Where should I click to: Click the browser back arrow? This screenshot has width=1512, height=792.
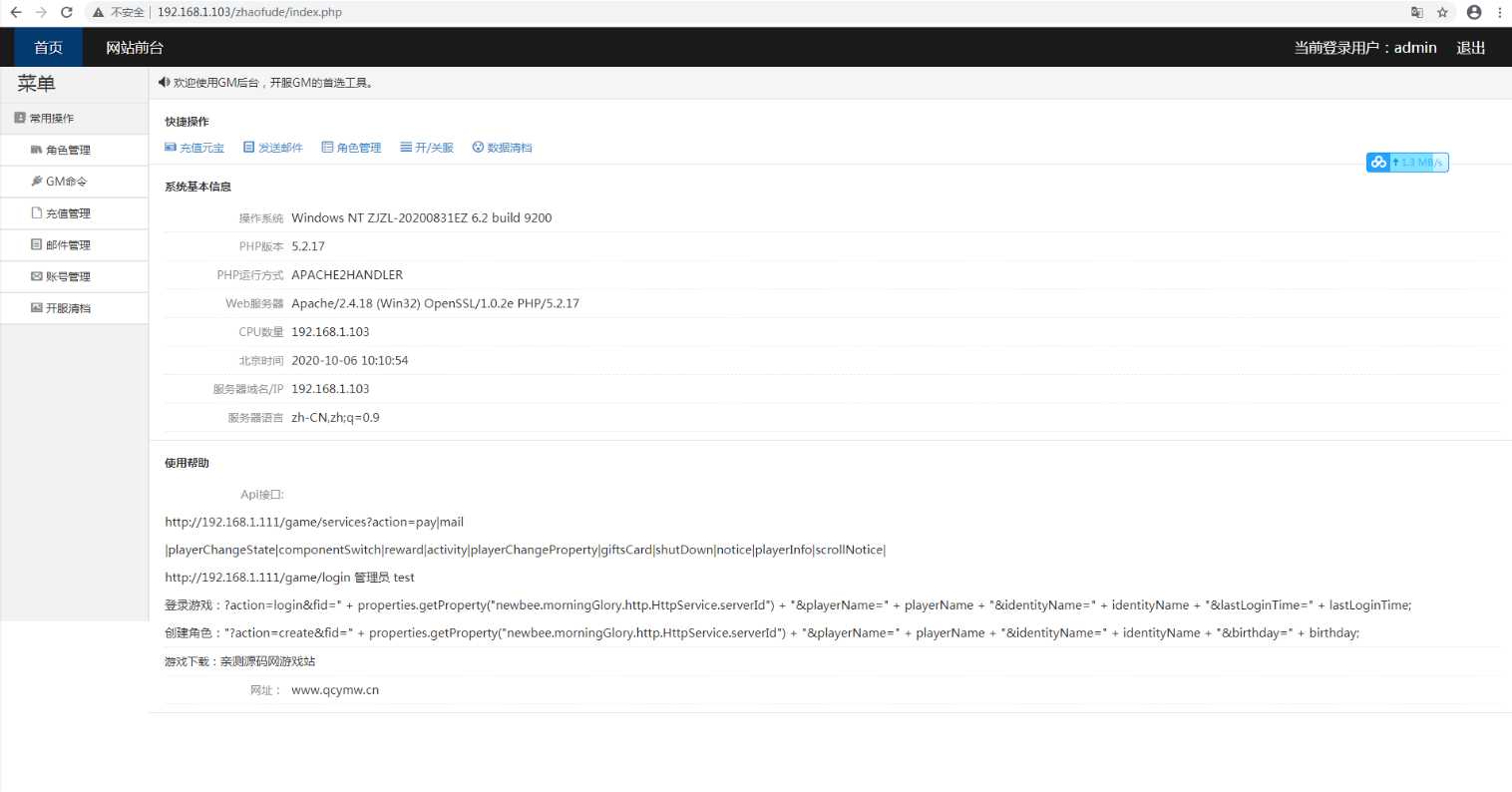pos(16,12)
